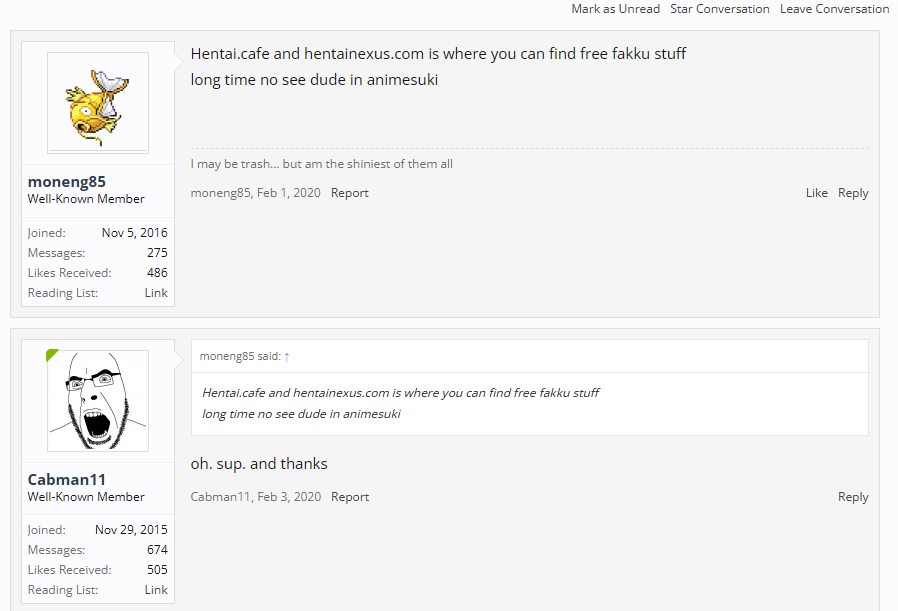
Task: Report moneng85's message
Action: (x=350, y=193)
